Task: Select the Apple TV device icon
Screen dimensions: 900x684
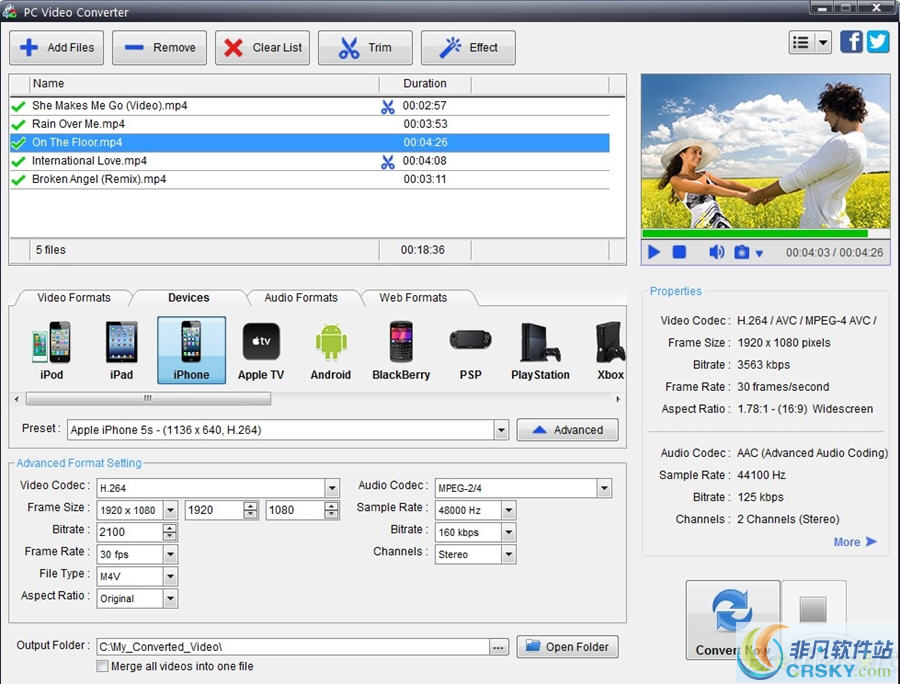Action: (261, 350)
